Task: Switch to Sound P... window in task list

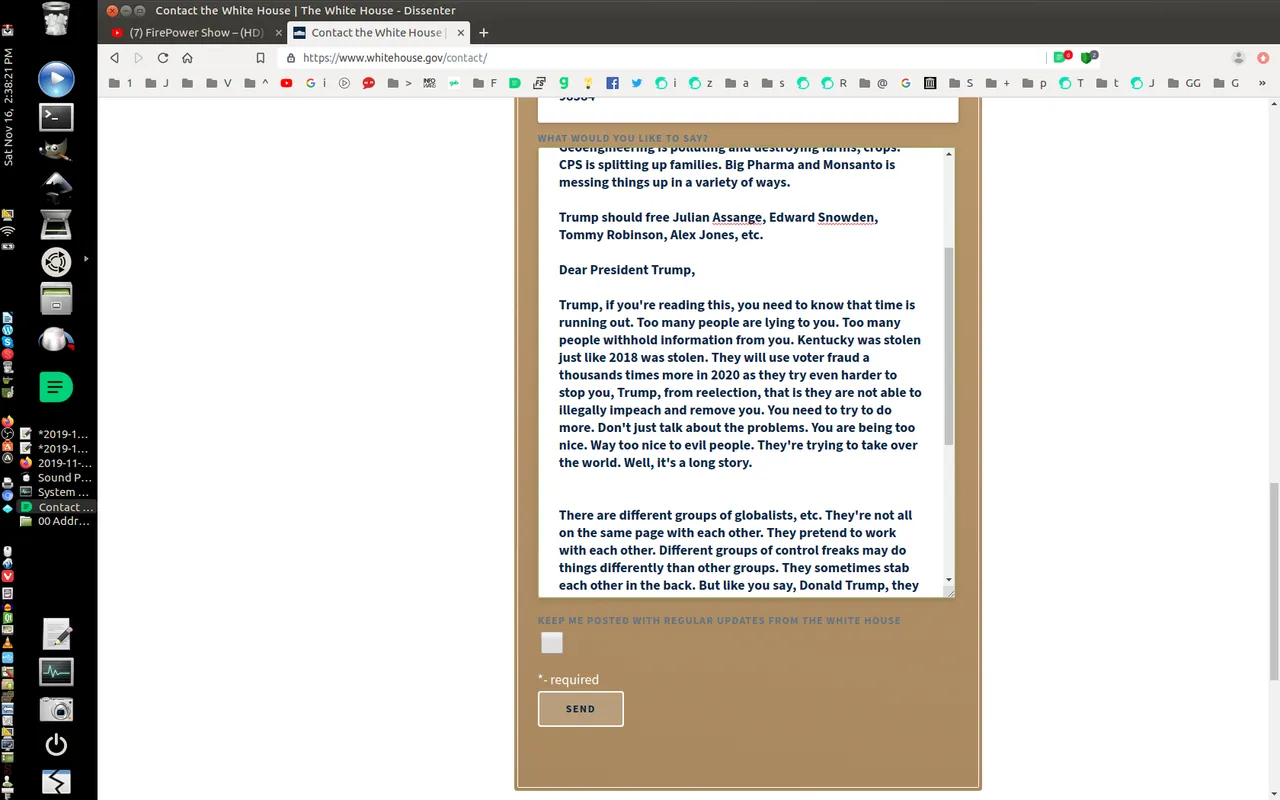Action: [x=56, y=477]
